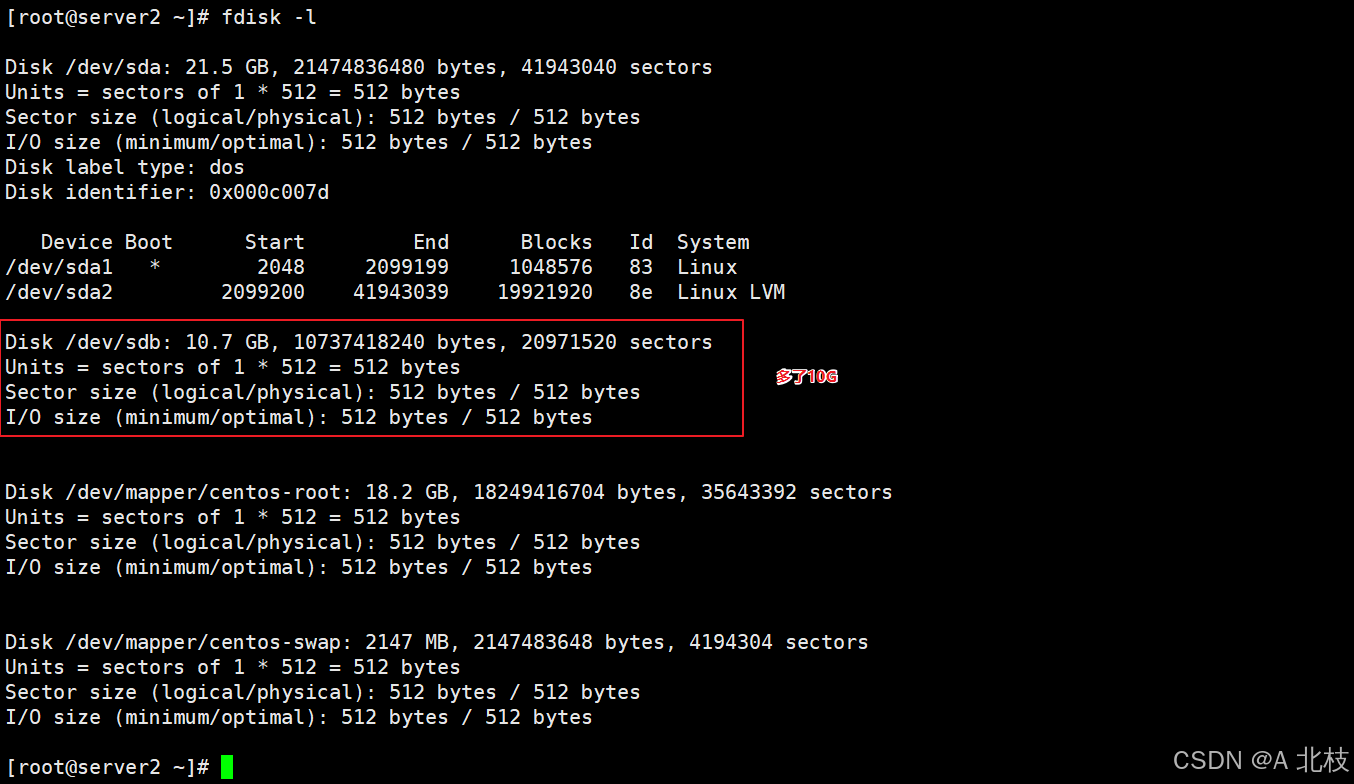Click the Sector size line in the centos-swap section
Screen dimensions: 1354x784
(323, 692)
